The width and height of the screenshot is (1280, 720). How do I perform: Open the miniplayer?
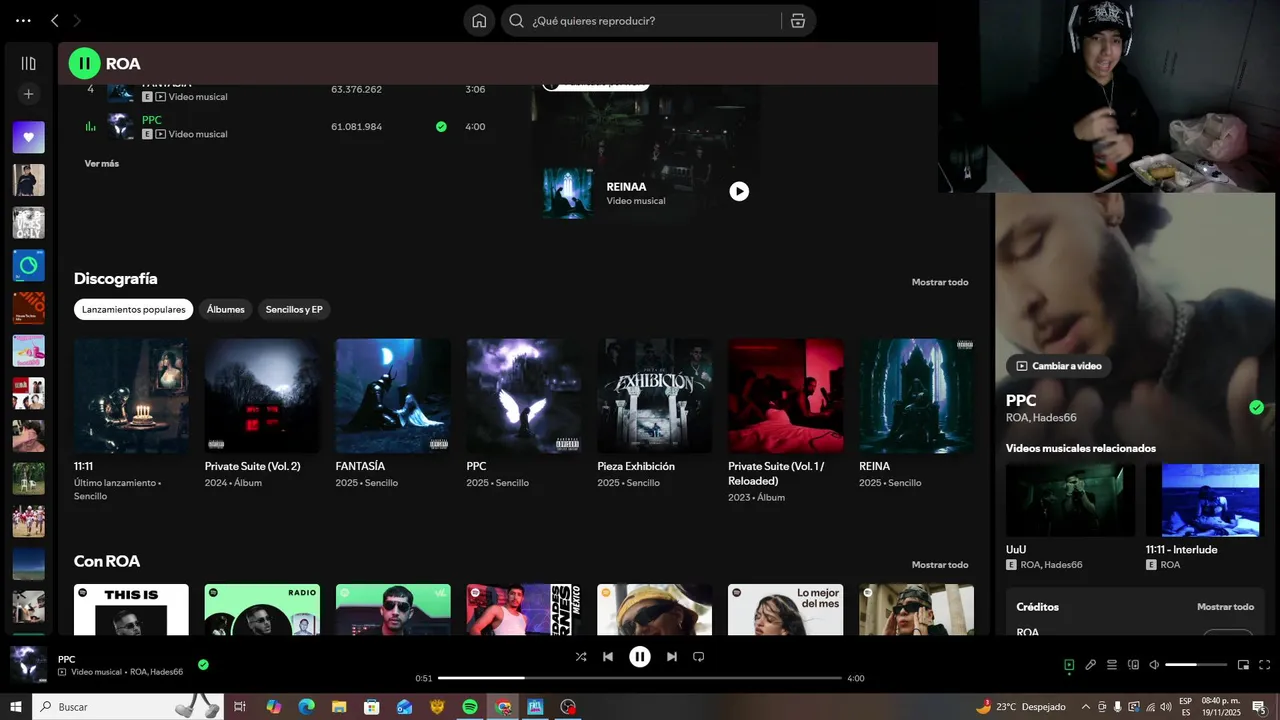tap(1243, 665)
